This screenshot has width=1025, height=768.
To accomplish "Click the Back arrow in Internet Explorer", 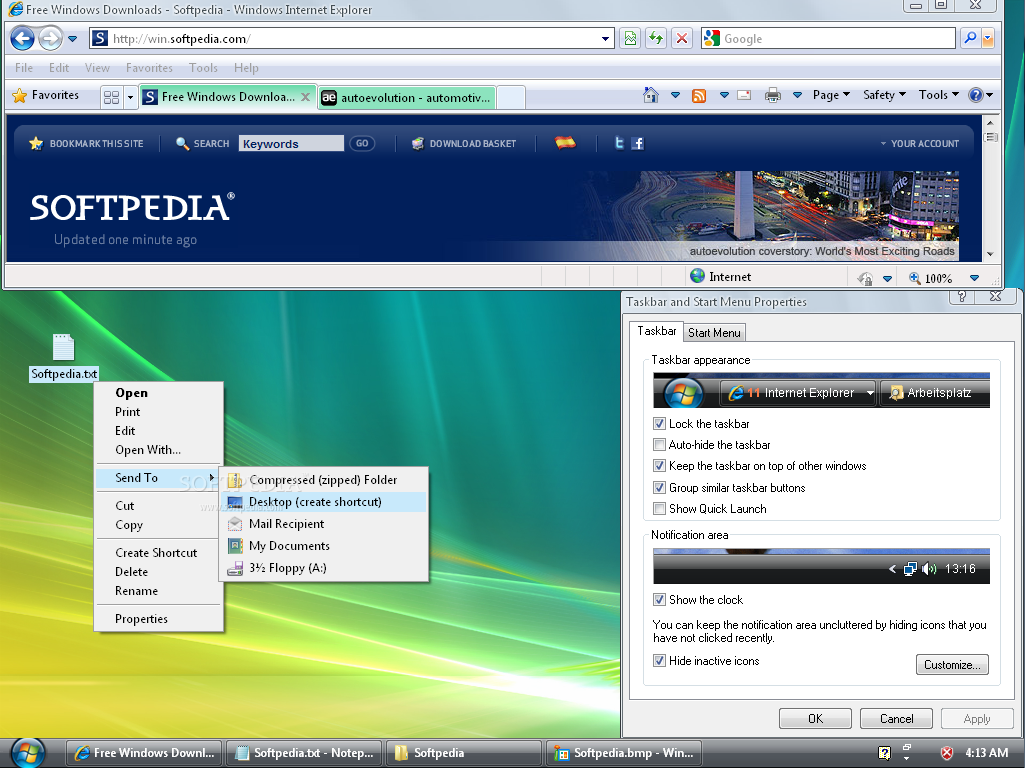I will coord(23,39).
